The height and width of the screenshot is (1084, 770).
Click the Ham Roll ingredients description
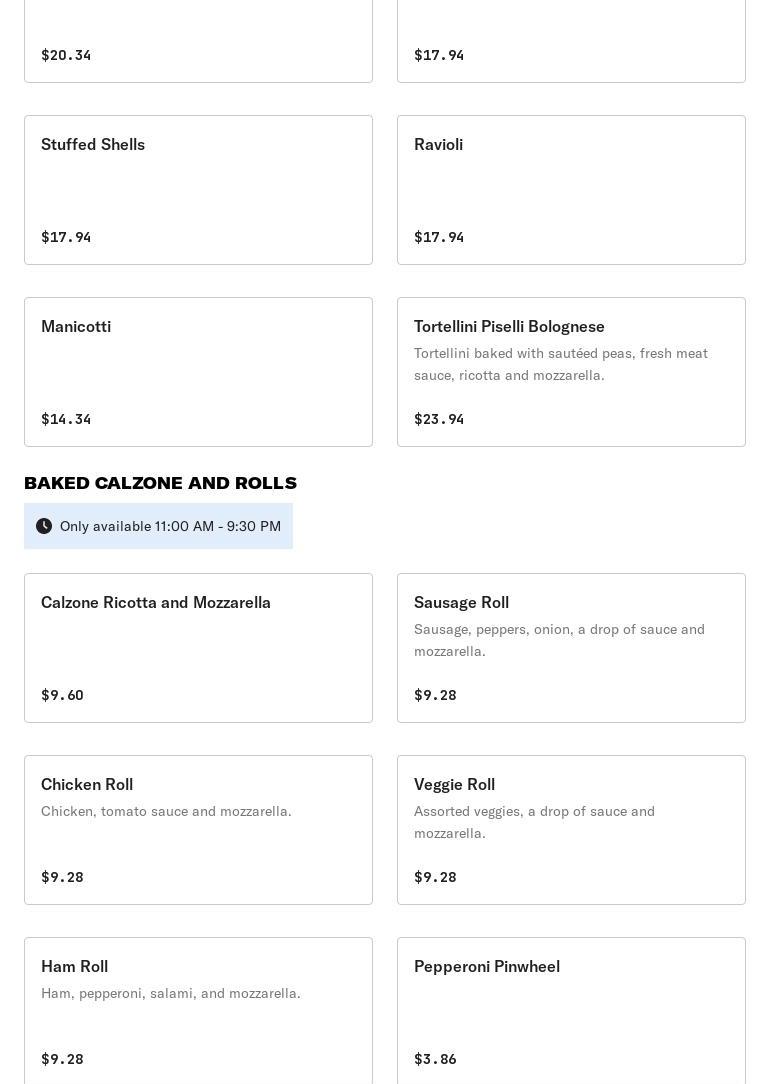[171, 993]
